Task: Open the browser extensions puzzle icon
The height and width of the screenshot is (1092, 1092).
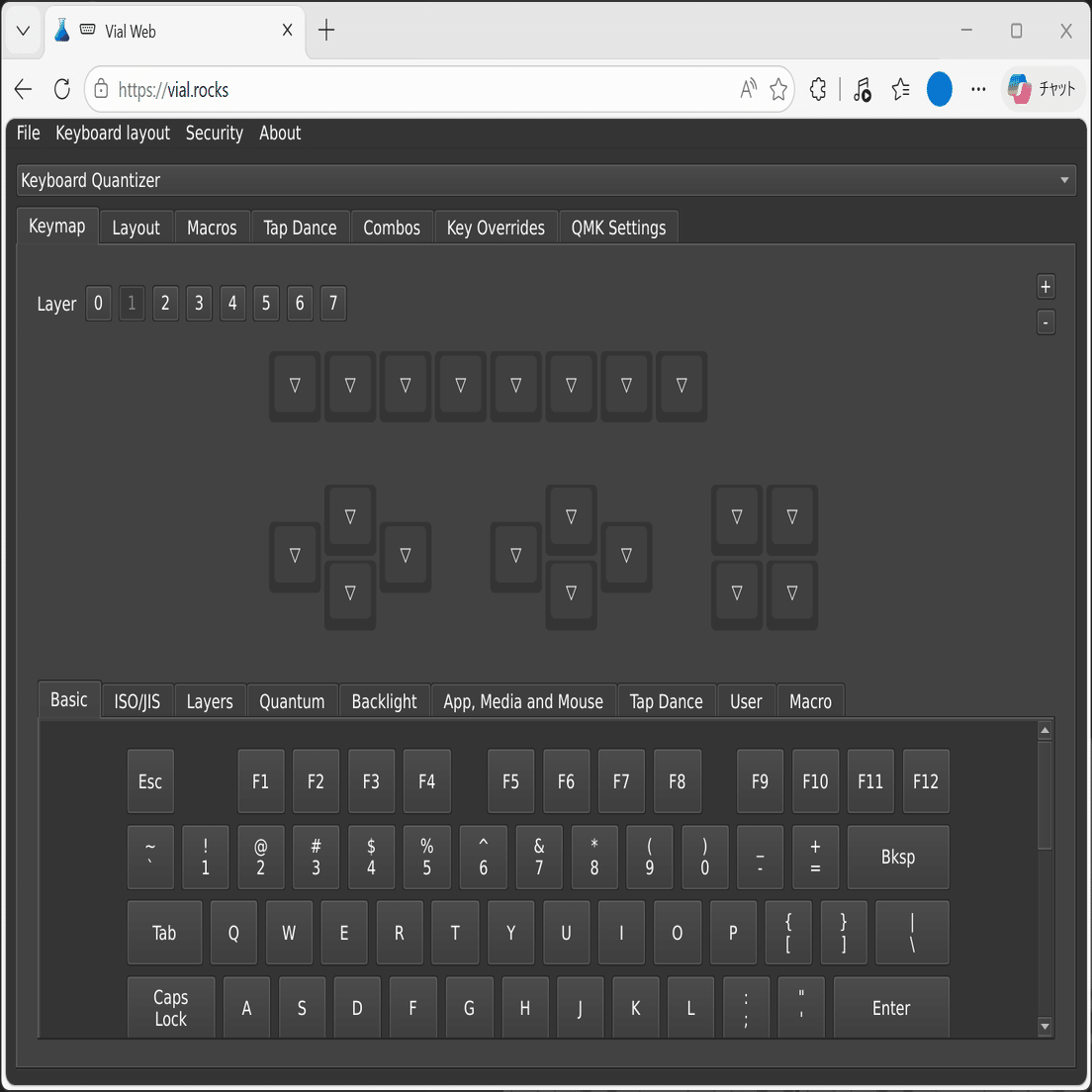Action: 818,89
